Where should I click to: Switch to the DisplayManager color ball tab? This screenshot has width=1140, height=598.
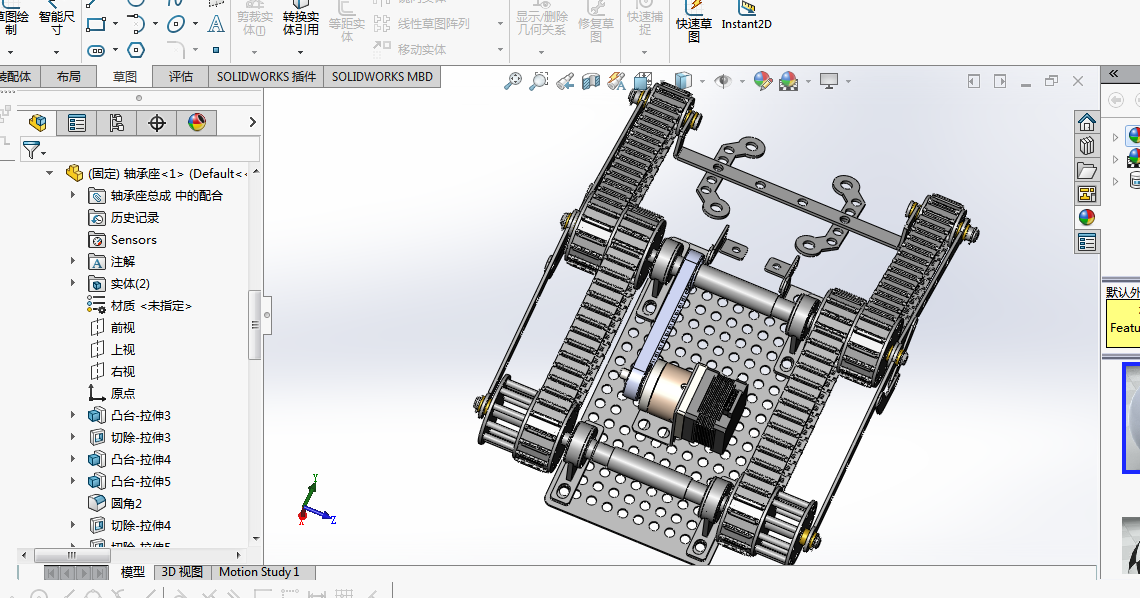pos(196,123)
